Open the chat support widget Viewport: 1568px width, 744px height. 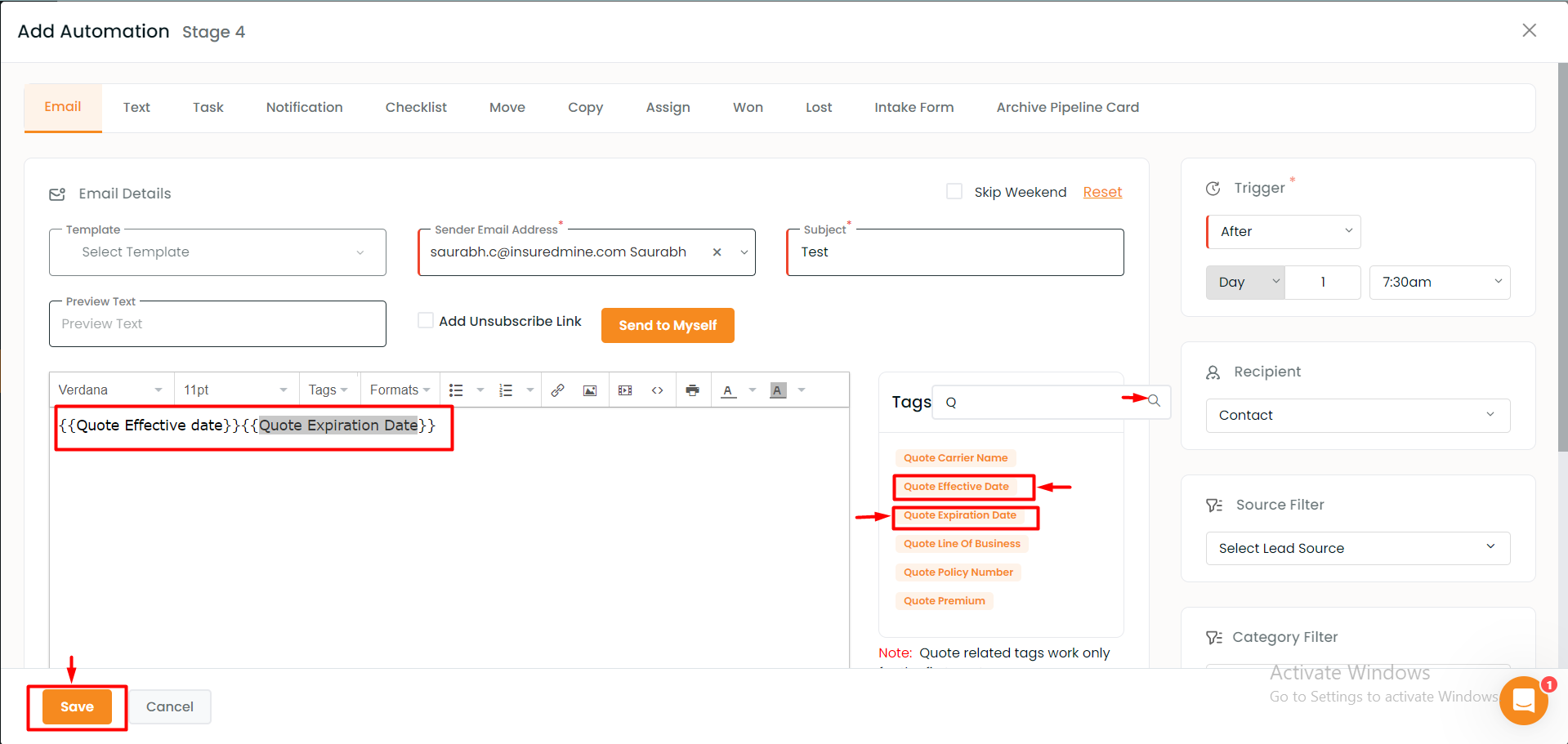point(1523,700)
